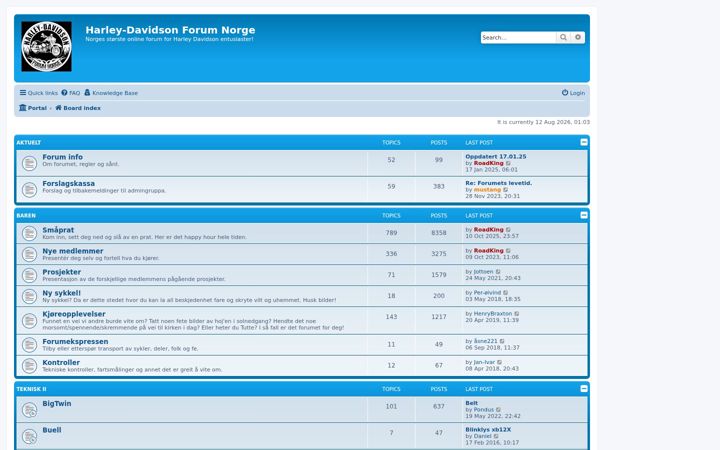Jump to latest post in Ny sykkel!
The width and height of the screenshot is (720, 450).
[506, 293]
